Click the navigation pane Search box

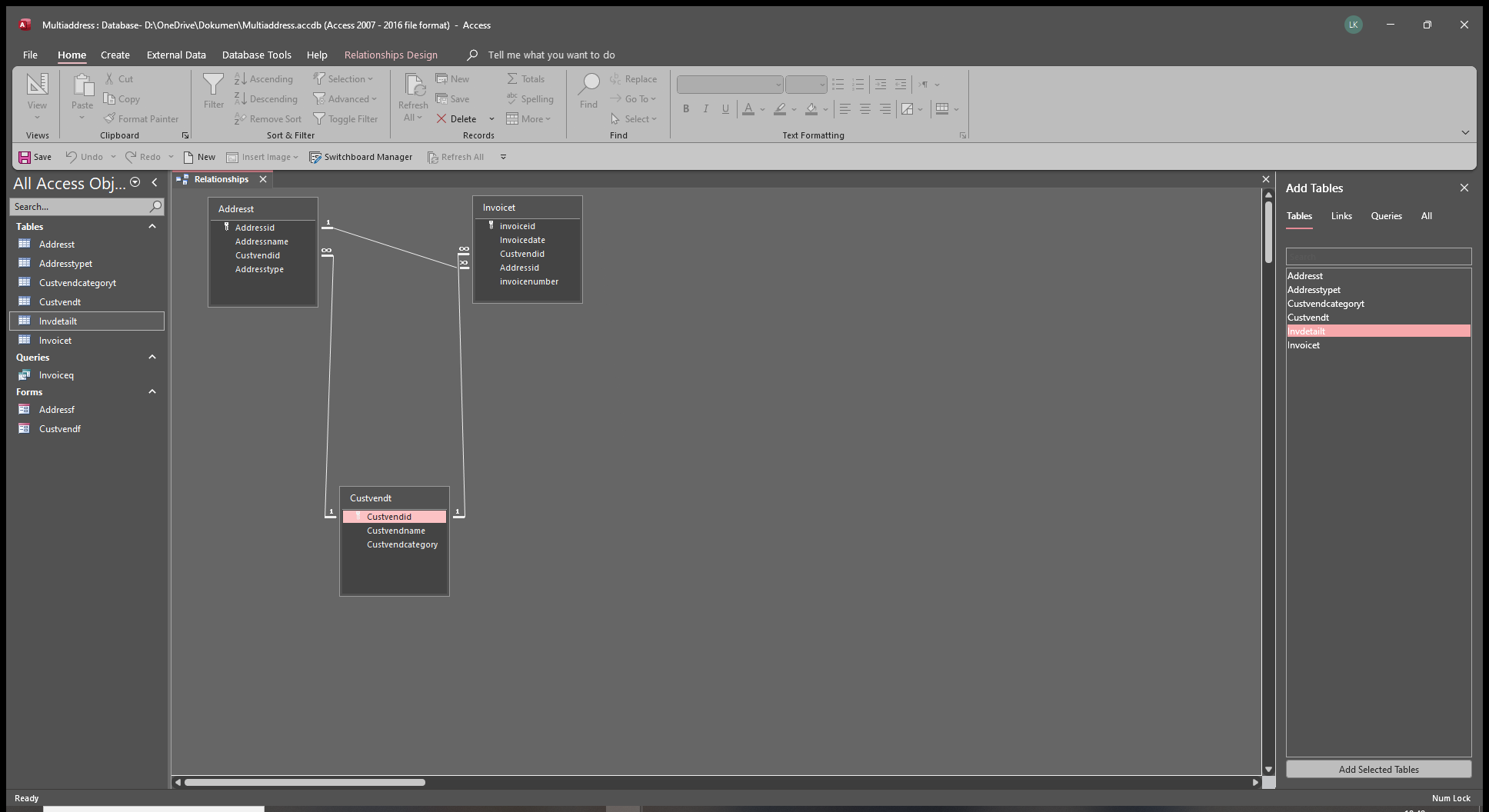(80, 207)
